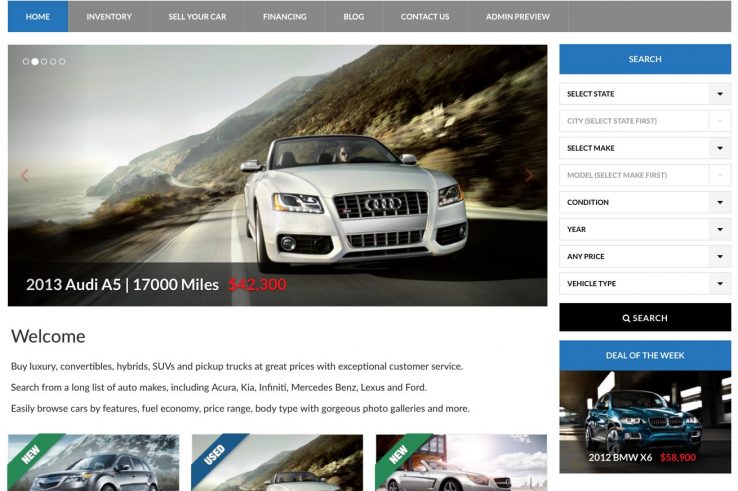Click the line 'Easily browse cars by features'
Screen dimensions: 738x491
(x=240, y=409)
